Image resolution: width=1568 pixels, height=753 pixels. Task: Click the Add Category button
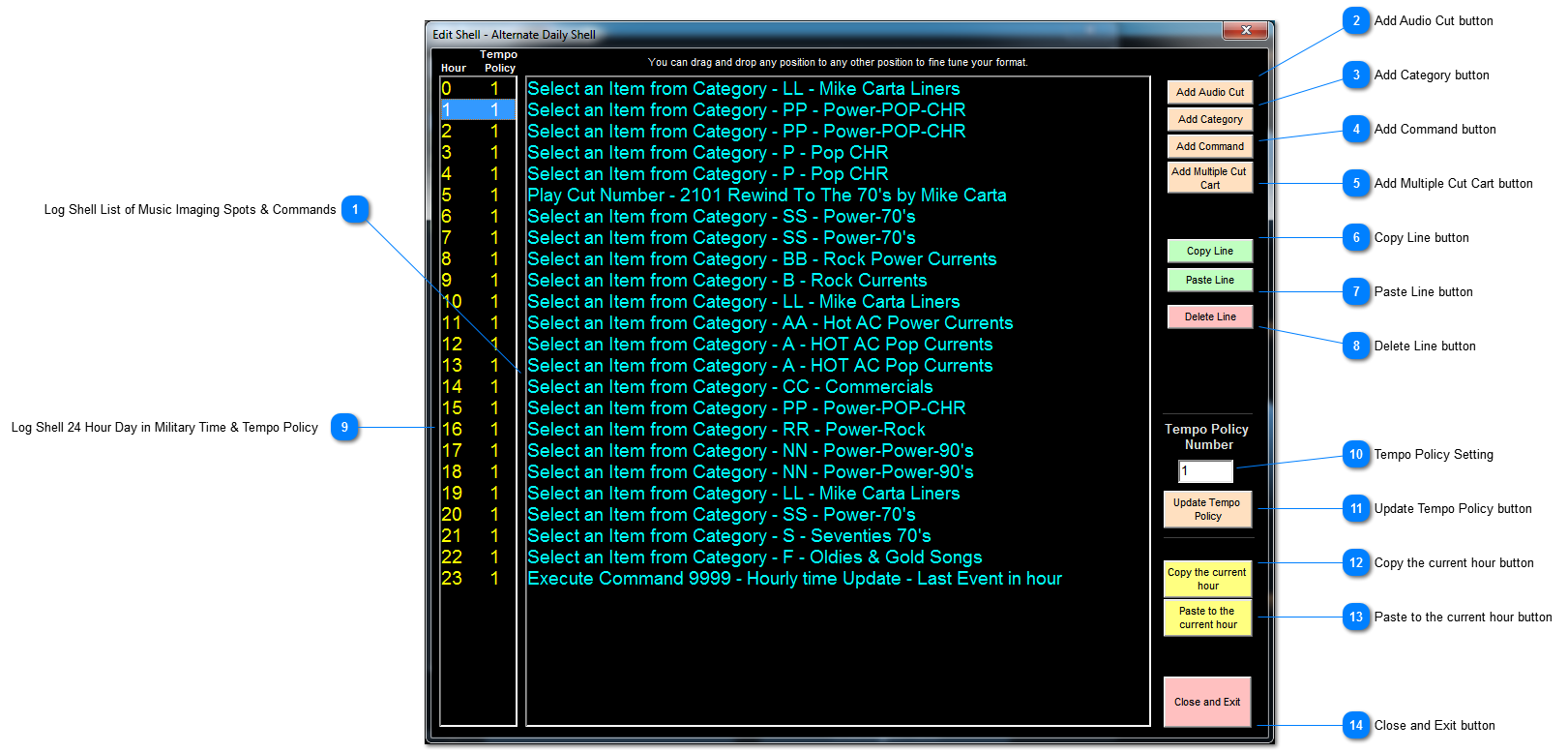(x=1210, y=119)
